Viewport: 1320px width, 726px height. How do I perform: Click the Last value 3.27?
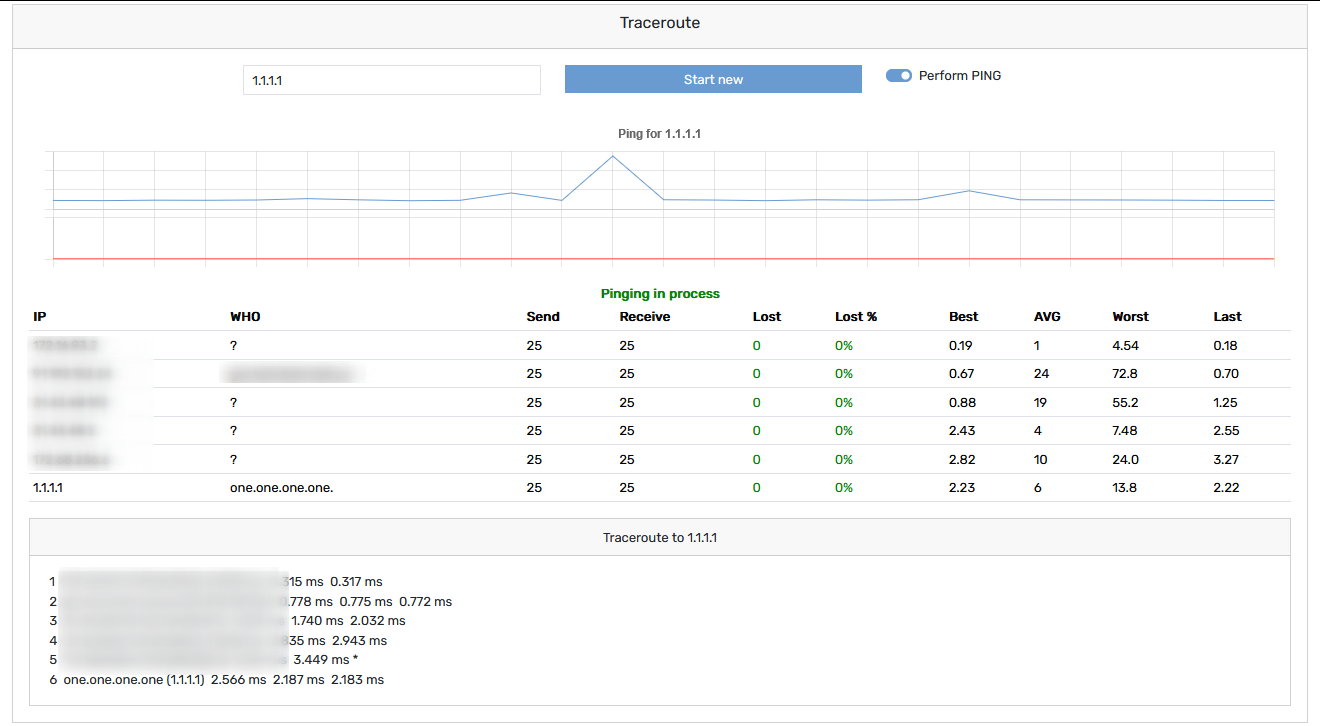[1226, 460]
